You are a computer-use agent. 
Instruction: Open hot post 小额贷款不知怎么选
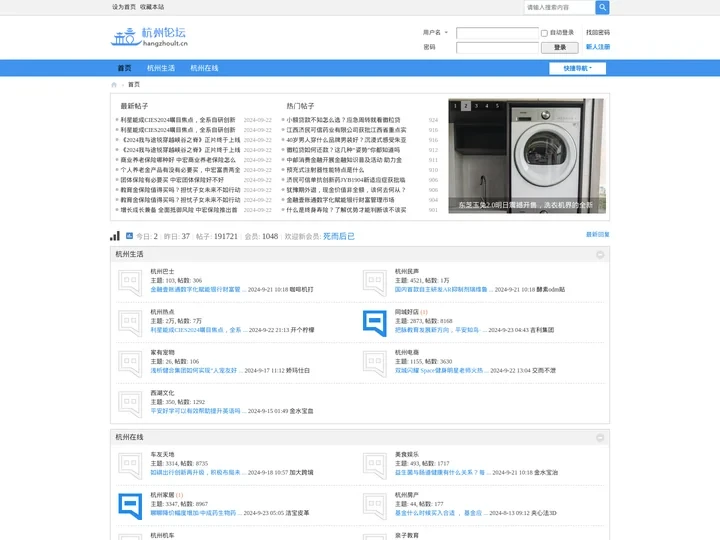(343, 120)
